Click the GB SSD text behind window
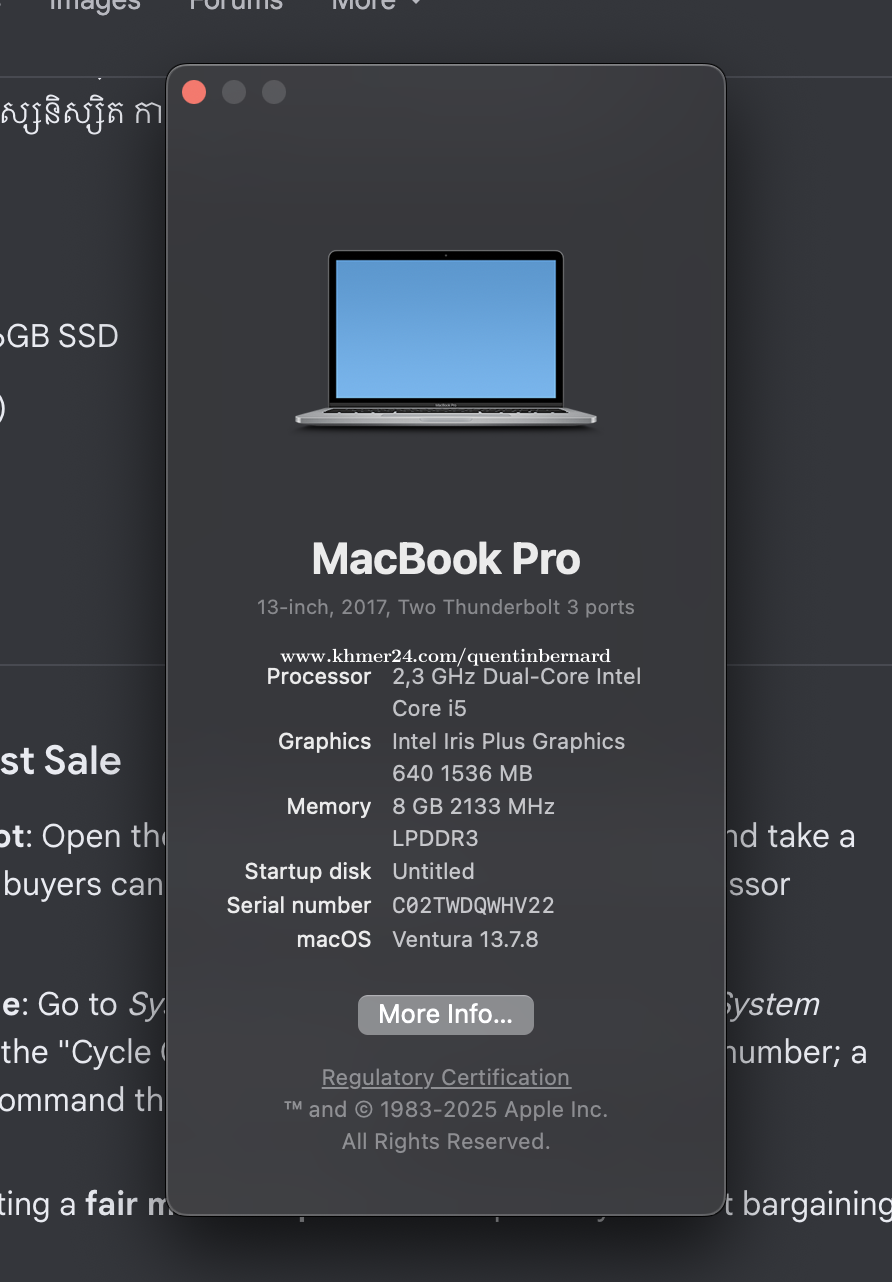892x1282 pixels. pos(58,336)
